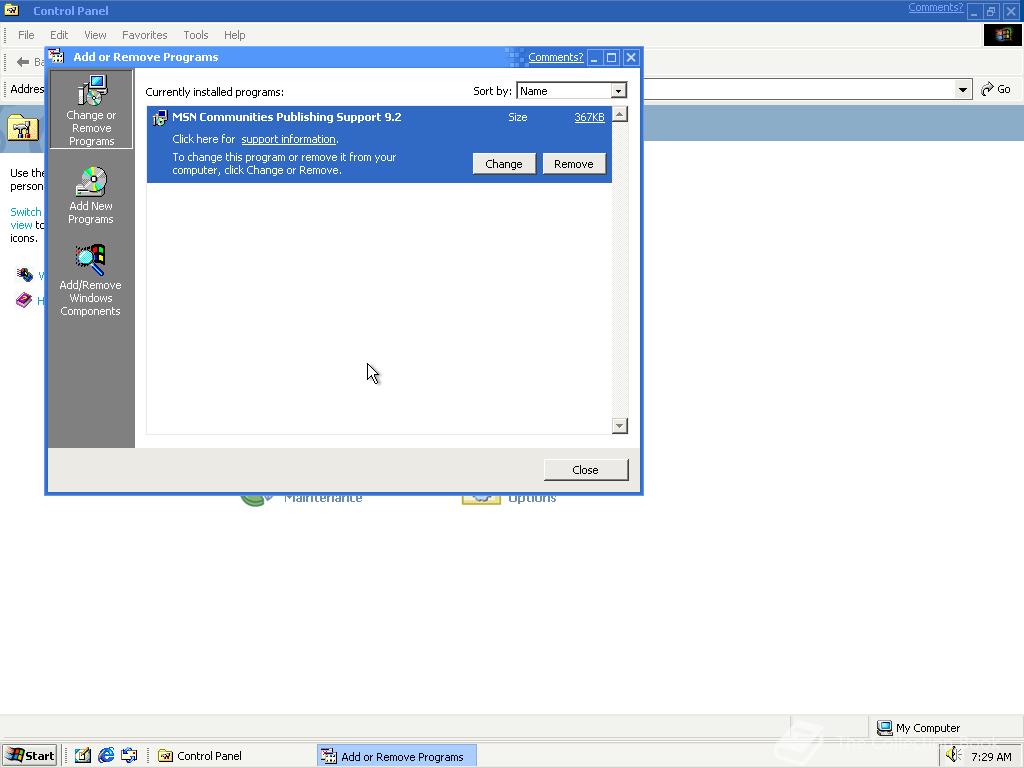Viewport: 1024px width, 768px height.
Task: Click program list scrollbar up arrow
Action: pyautogui.click(x=620, y=114)
